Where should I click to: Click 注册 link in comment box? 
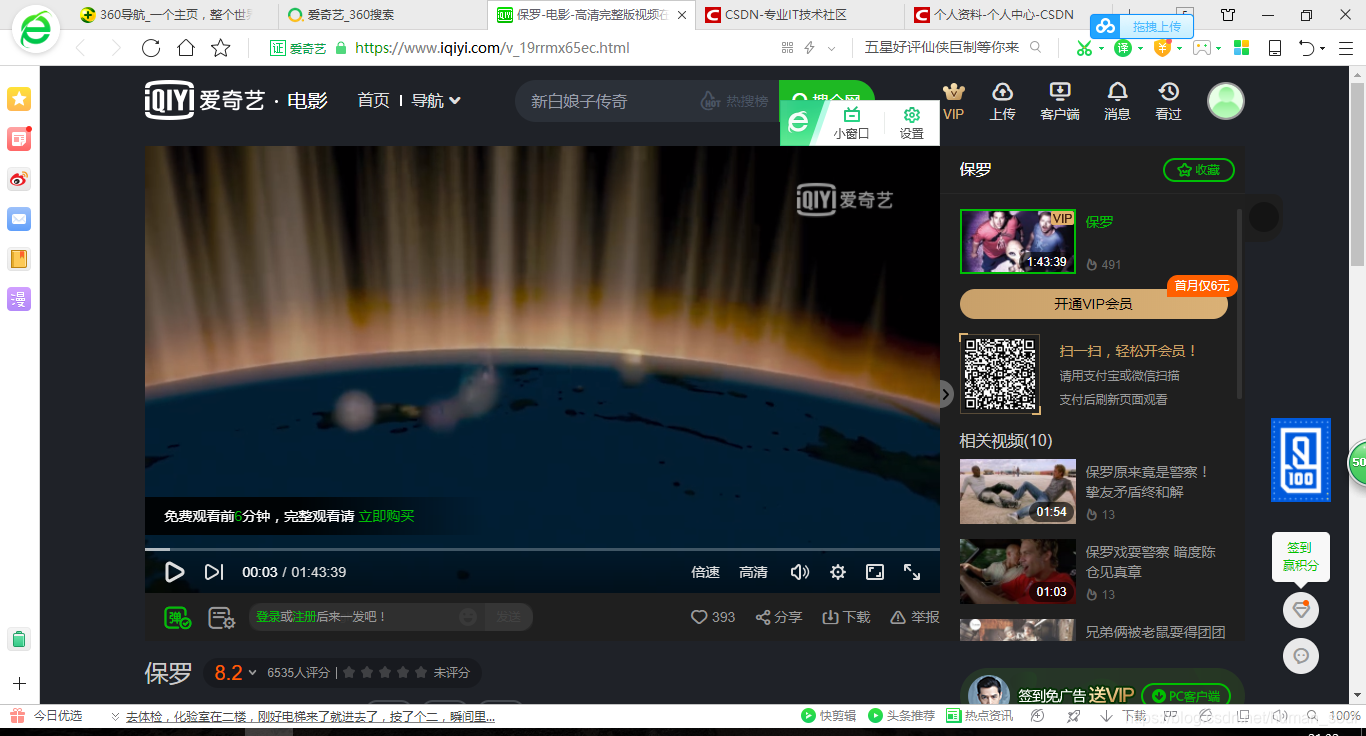click(304, 617)
